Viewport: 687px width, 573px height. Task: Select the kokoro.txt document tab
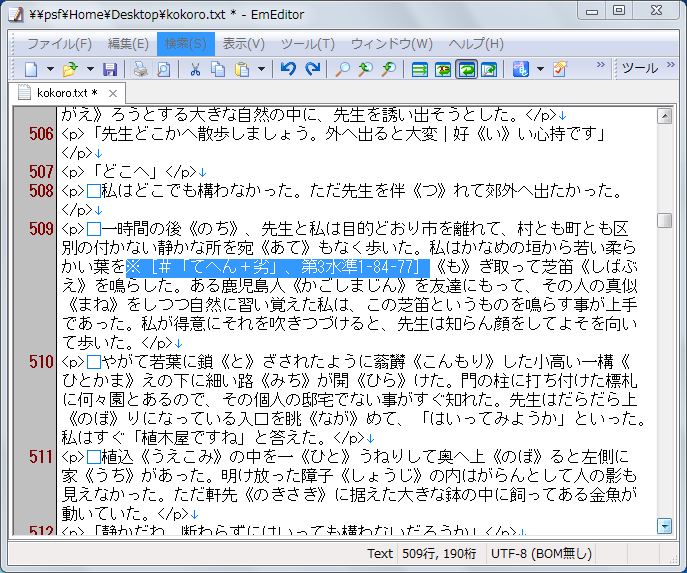(67, 93)
